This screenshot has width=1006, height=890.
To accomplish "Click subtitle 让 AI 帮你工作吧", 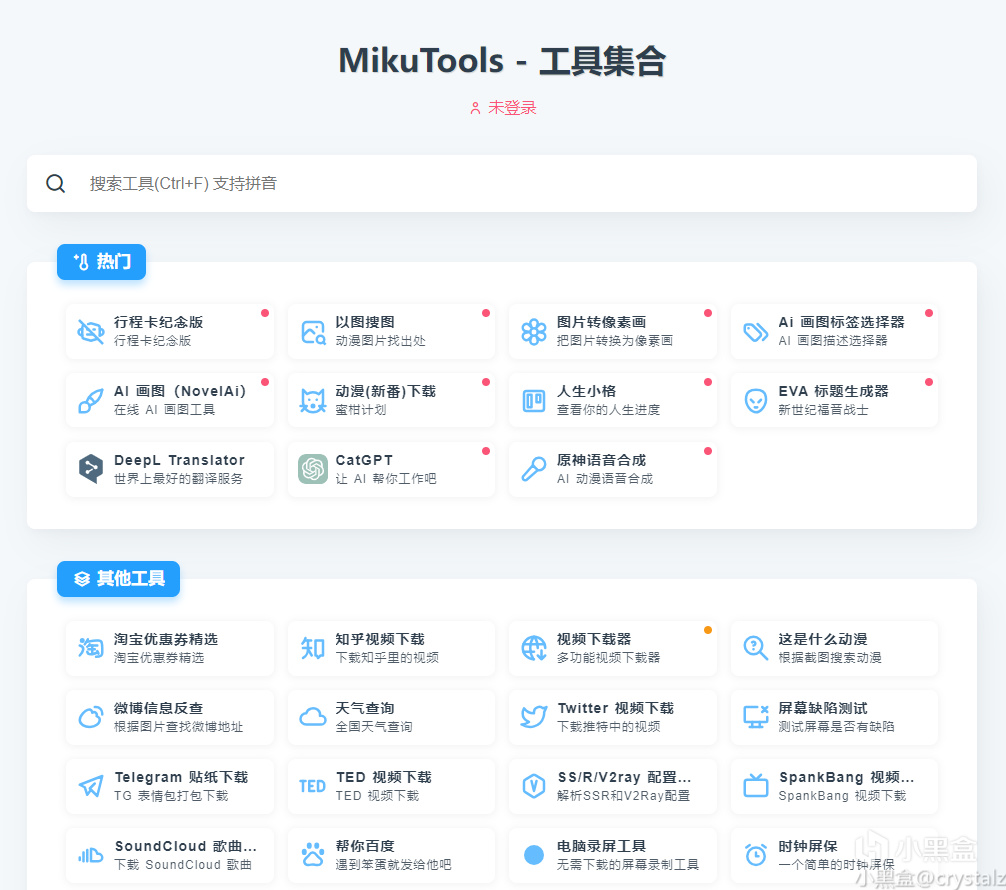I will pos(386,479).
